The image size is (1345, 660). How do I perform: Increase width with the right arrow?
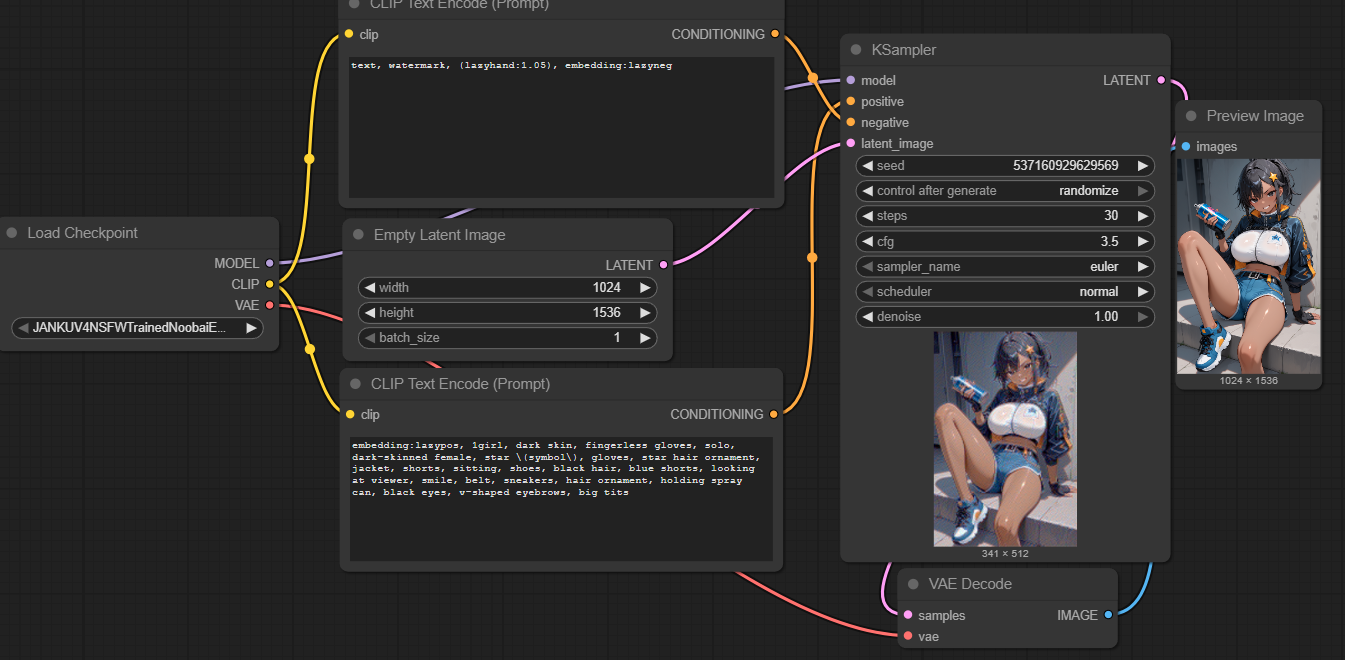point(646,288)
